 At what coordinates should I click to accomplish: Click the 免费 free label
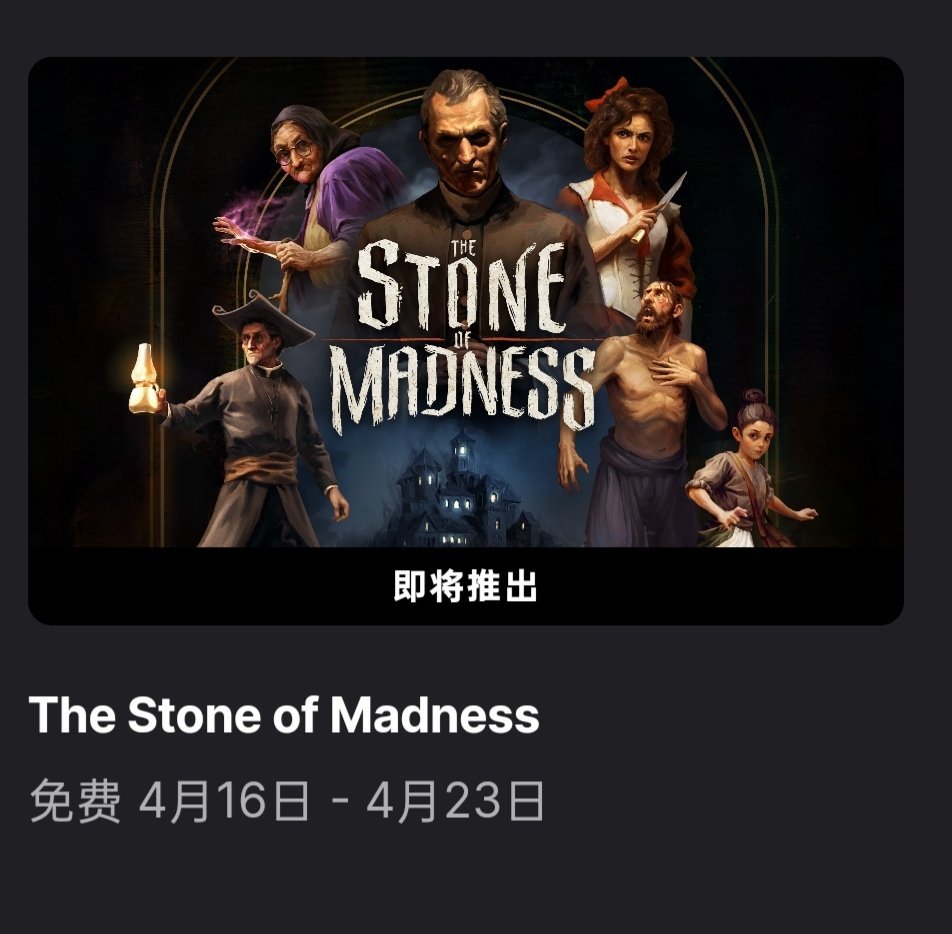pos(75,802)
